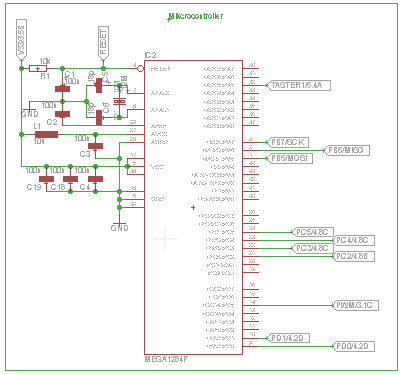403x375 pixels.
Task: Select the MEGA1284P part name
Action: point(166,360)
